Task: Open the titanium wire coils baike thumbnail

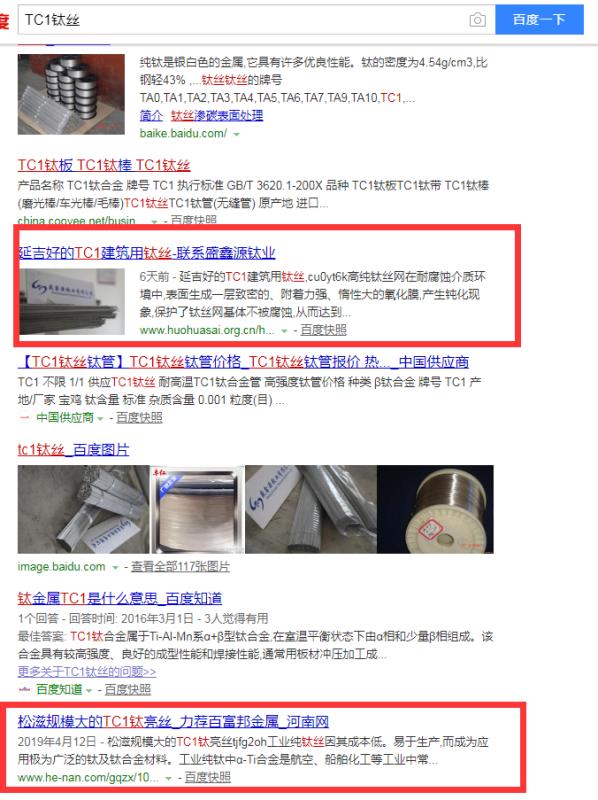Action: coord(71,94)
